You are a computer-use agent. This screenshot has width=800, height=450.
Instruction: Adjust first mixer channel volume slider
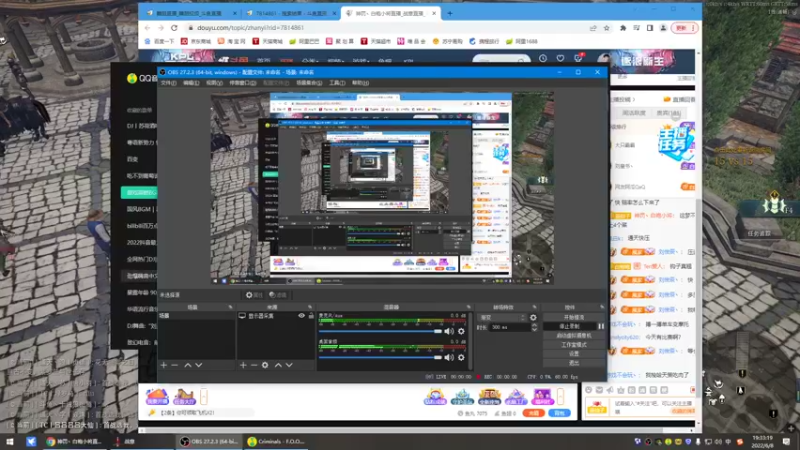pyautogui.click(x=381, y=332)
